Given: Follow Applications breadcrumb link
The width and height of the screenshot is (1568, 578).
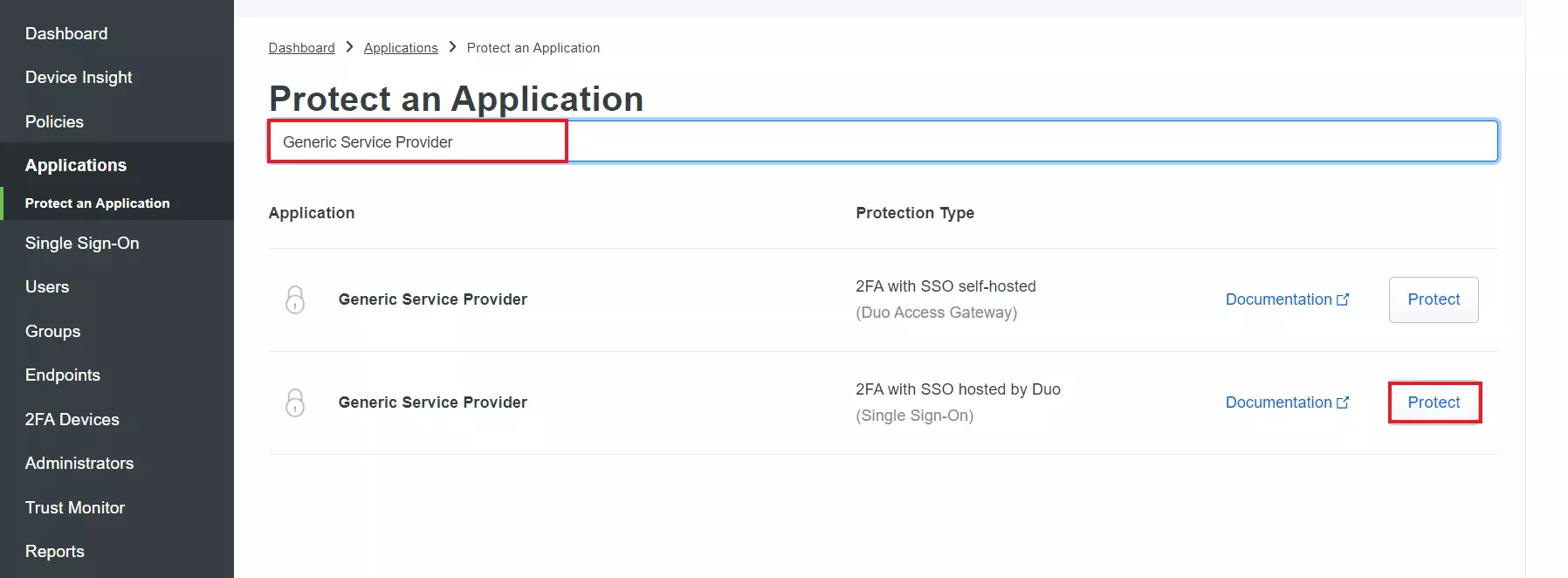Looking at the screenshot, I should point(401,47).
